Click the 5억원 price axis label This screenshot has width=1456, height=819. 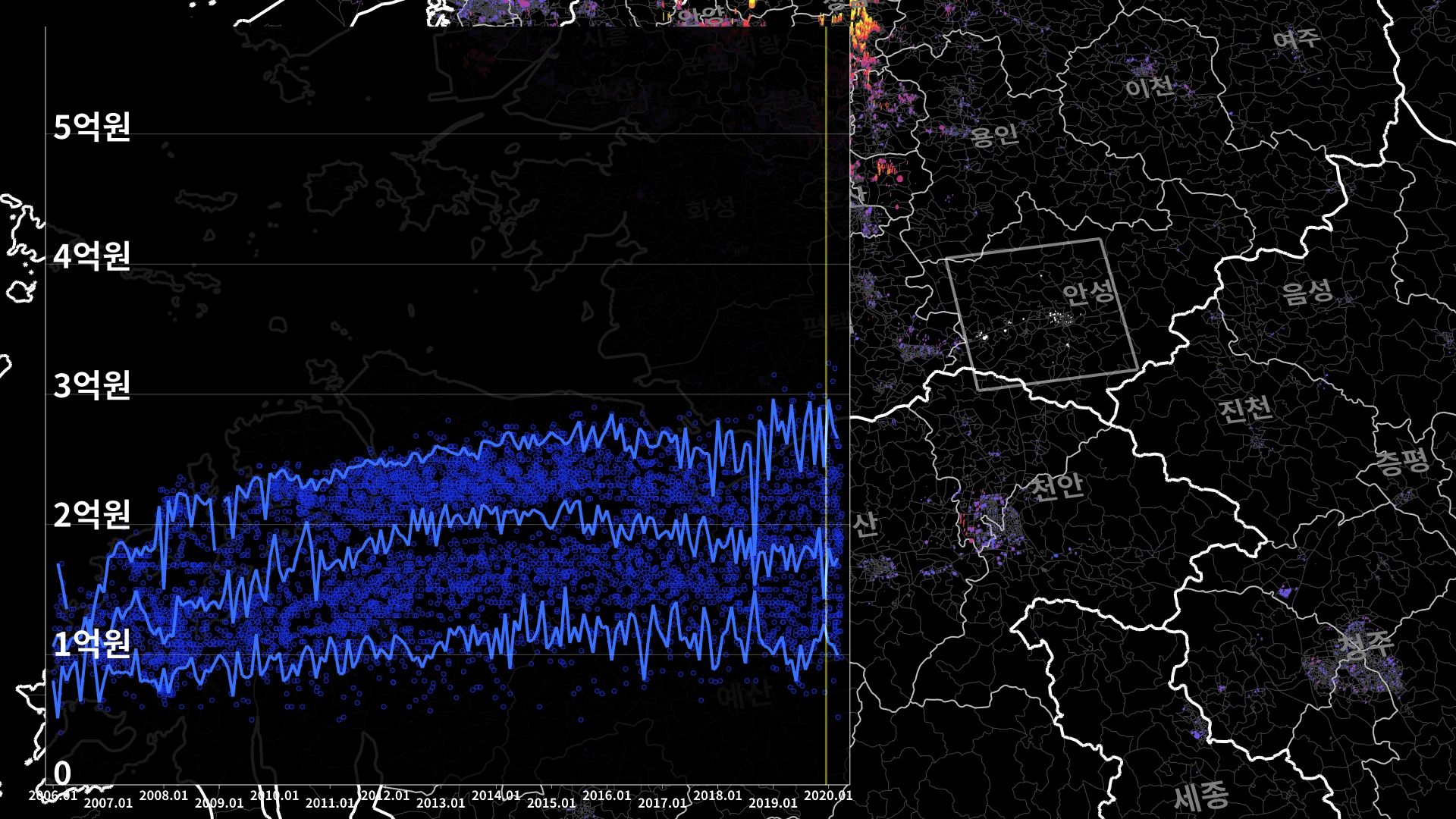pos(92,127)
